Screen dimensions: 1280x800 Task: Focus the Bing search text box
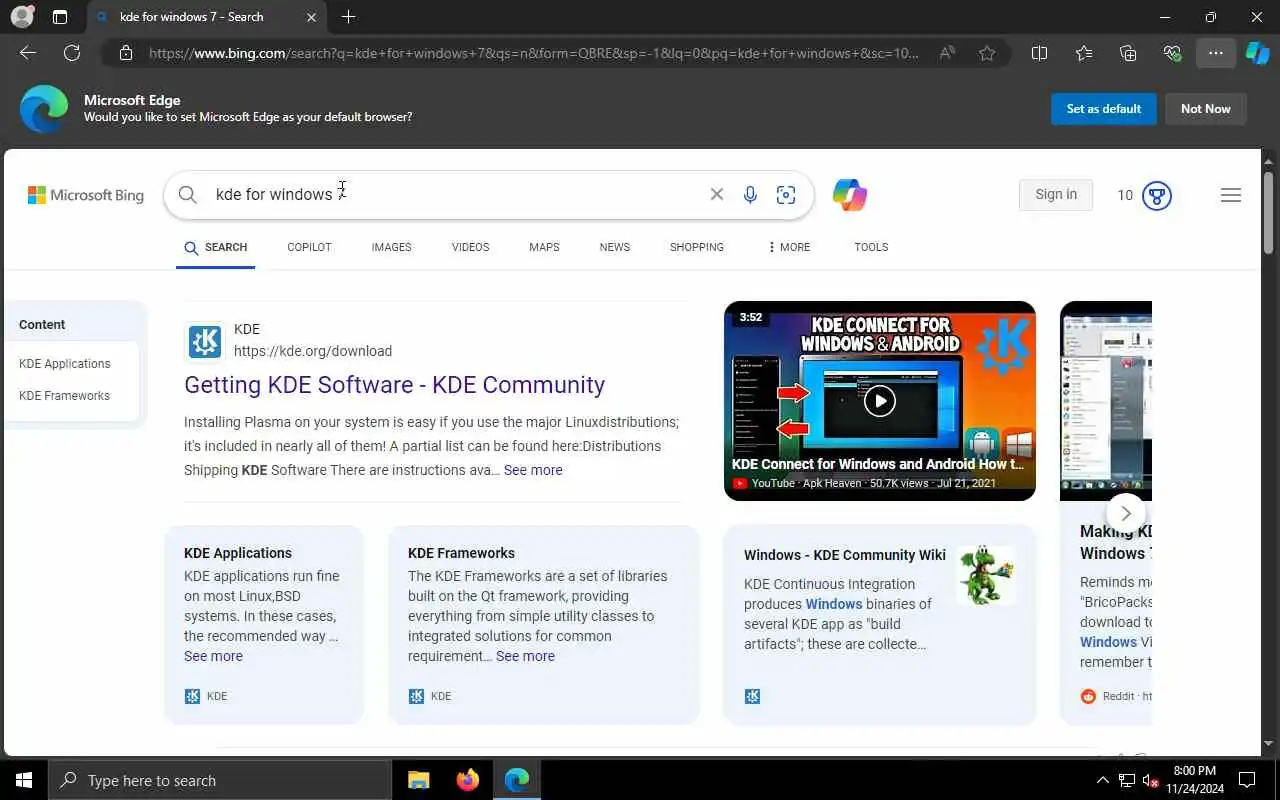pos(455,194)
